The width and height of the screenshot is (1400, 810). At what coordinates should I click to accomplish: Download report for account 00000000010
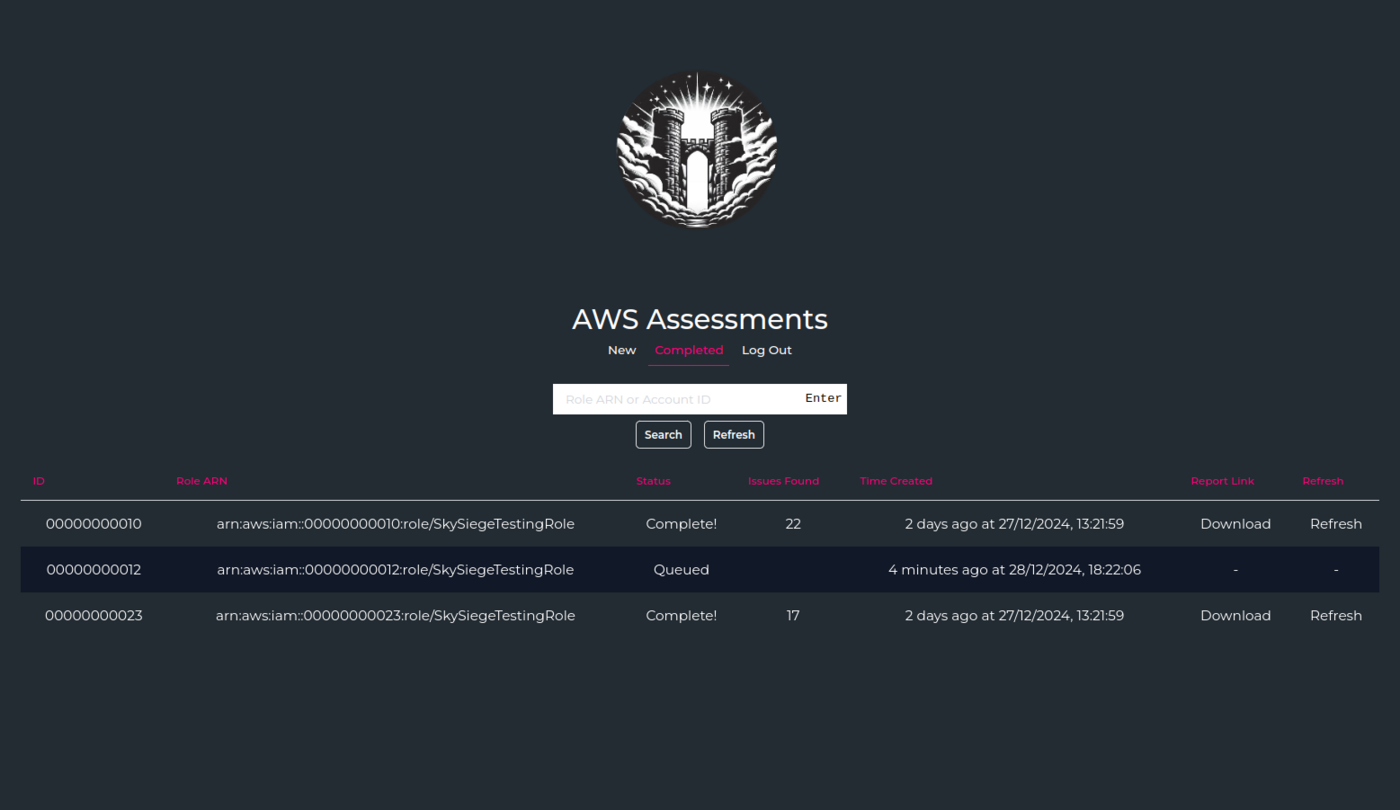tap(1235, 524)
